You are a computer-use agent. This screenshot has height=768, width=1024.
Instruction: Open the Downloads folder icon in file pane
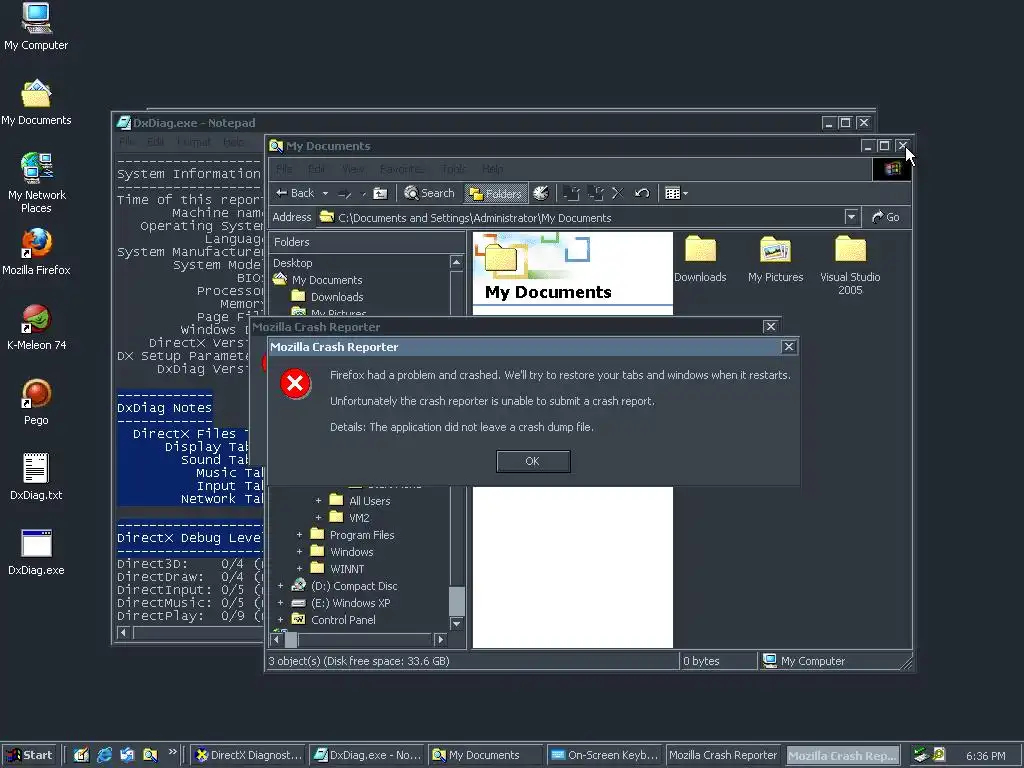coord(700,251)
